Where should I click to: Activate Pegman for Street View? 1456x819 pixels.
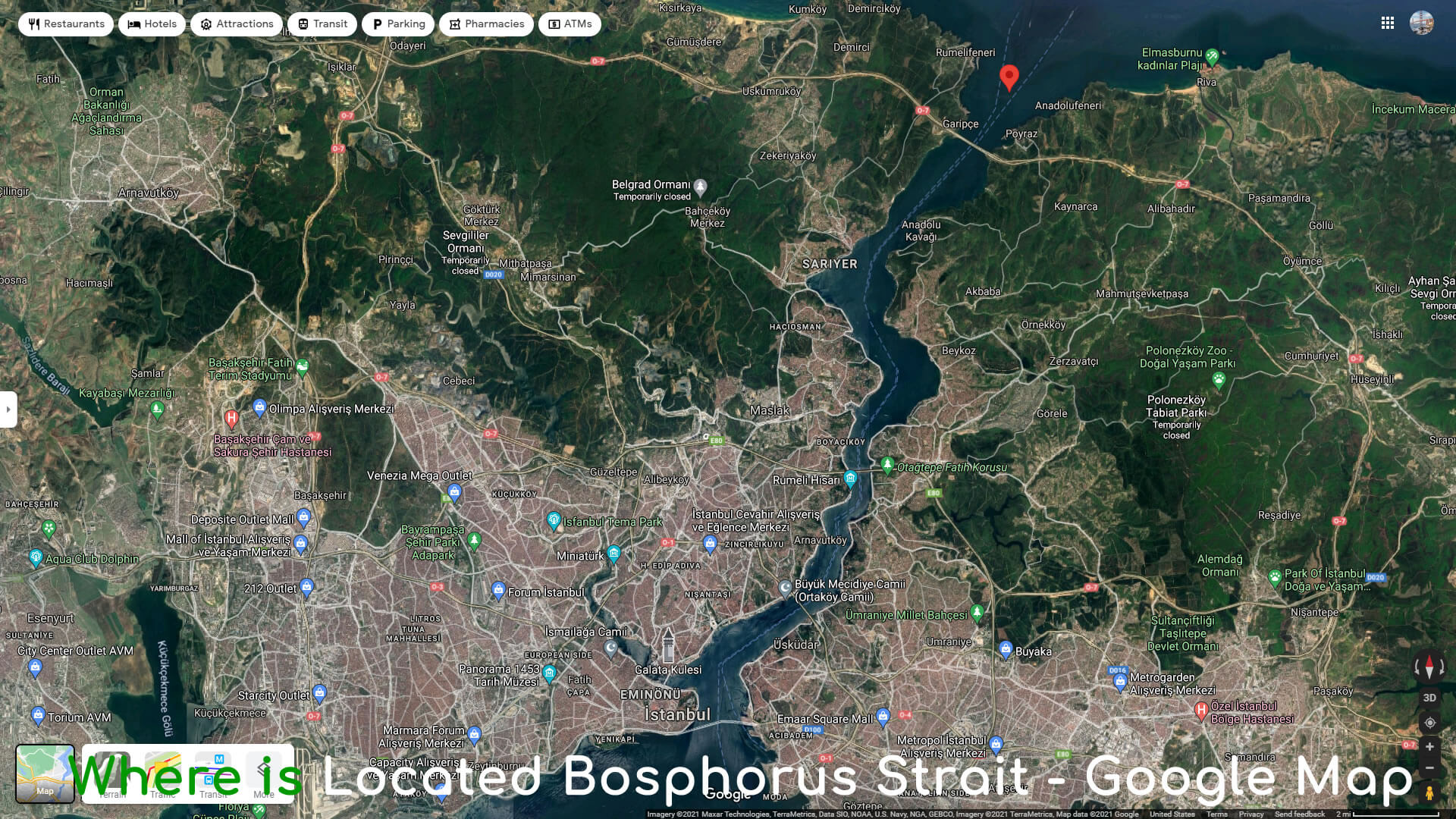click(1429, 792)
